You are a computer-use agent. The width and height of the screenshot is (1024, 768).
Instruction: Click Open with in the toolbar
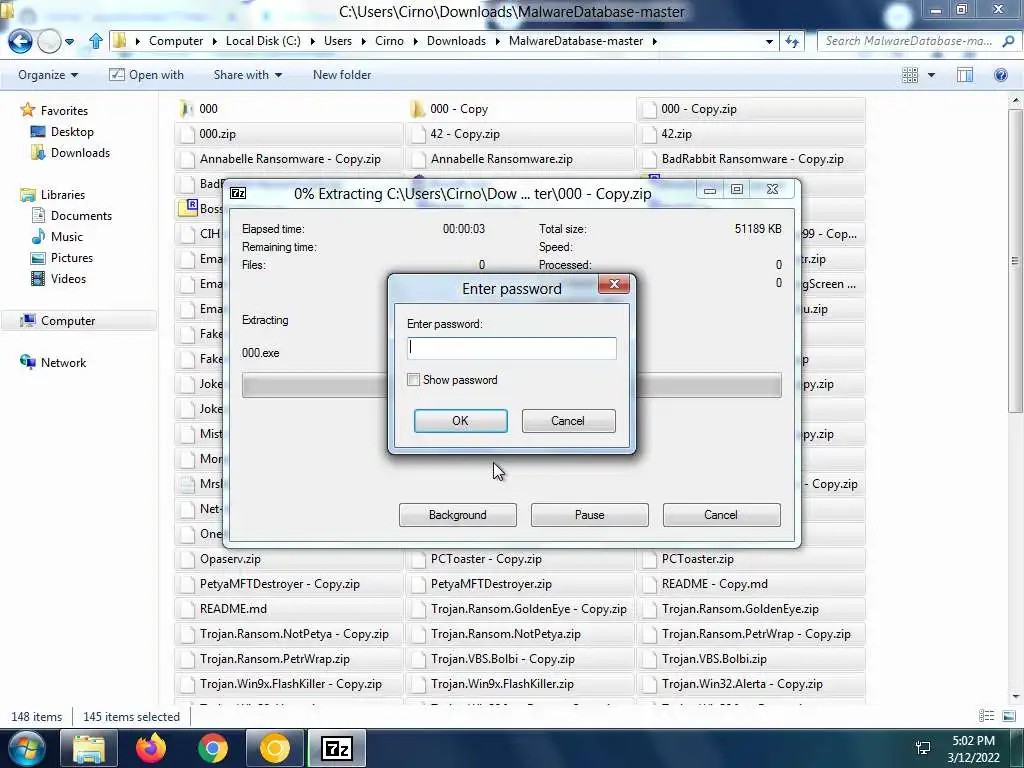(x=146, y=75)
